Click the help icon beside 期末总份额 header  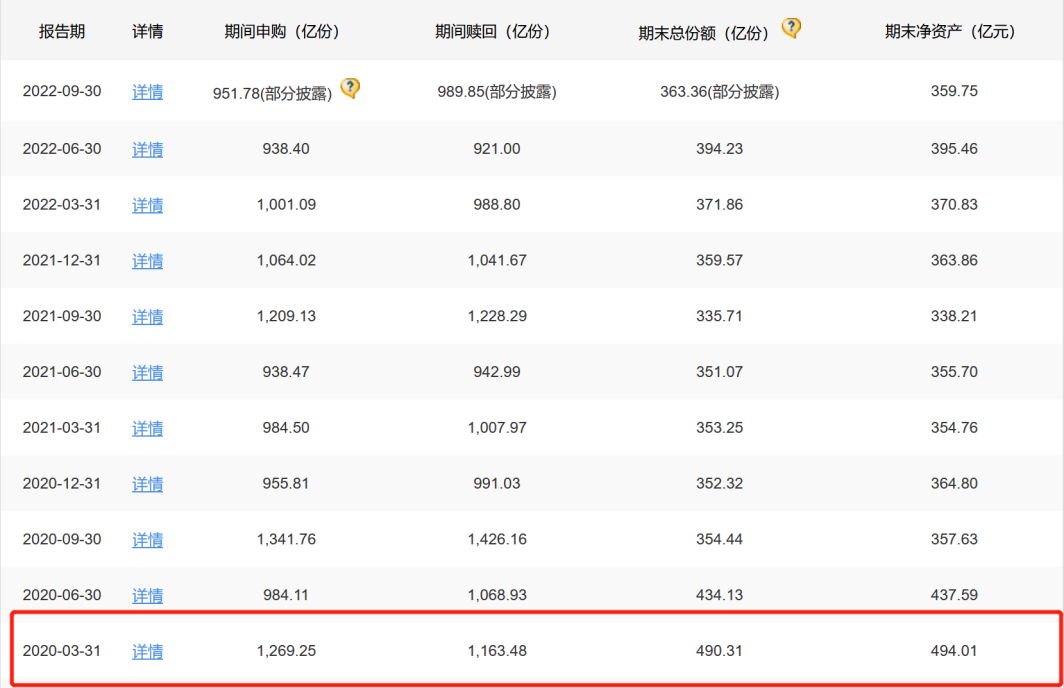point(791,28)
